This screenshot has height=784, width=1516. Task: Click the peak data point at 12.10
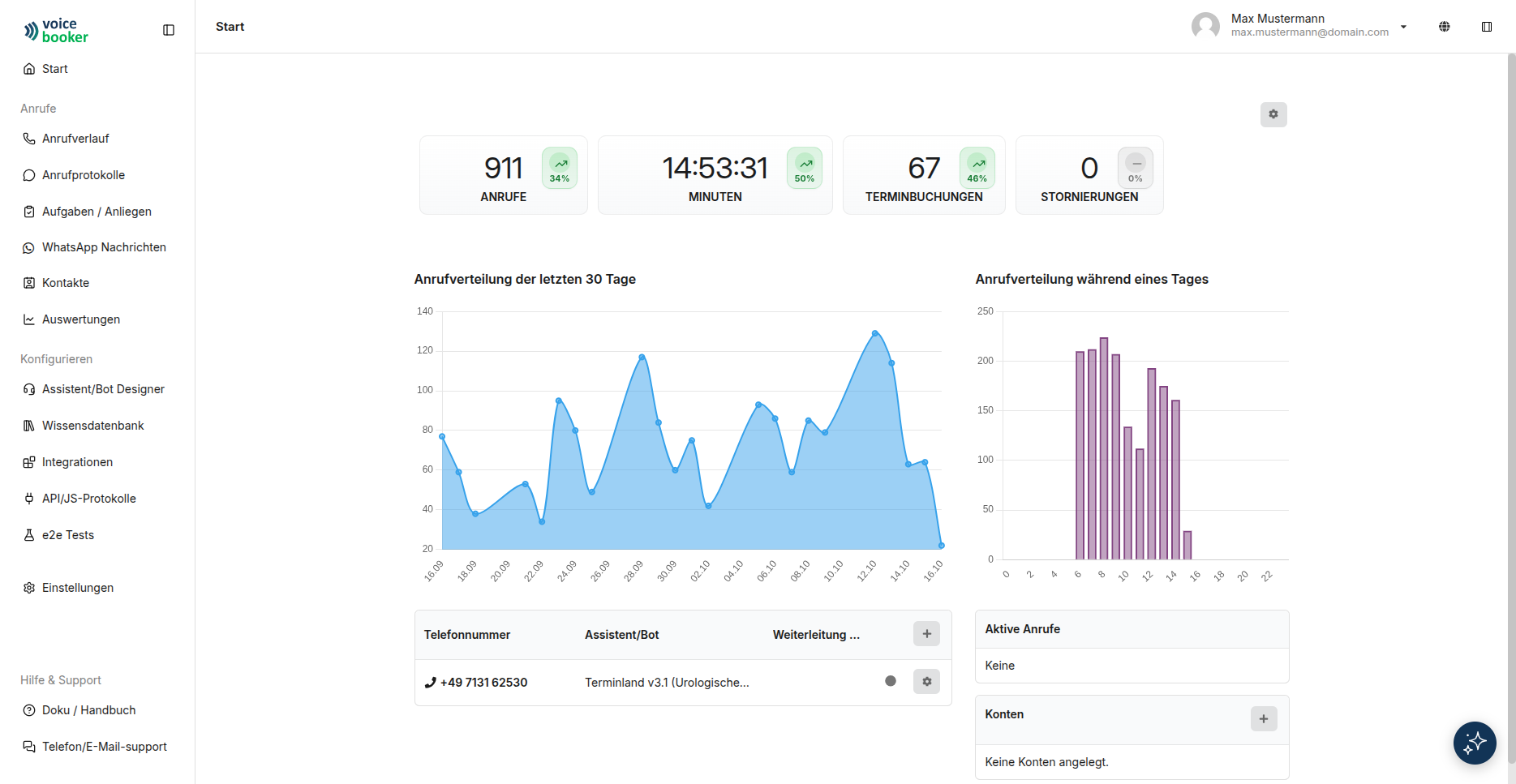[x=874, y=333]
